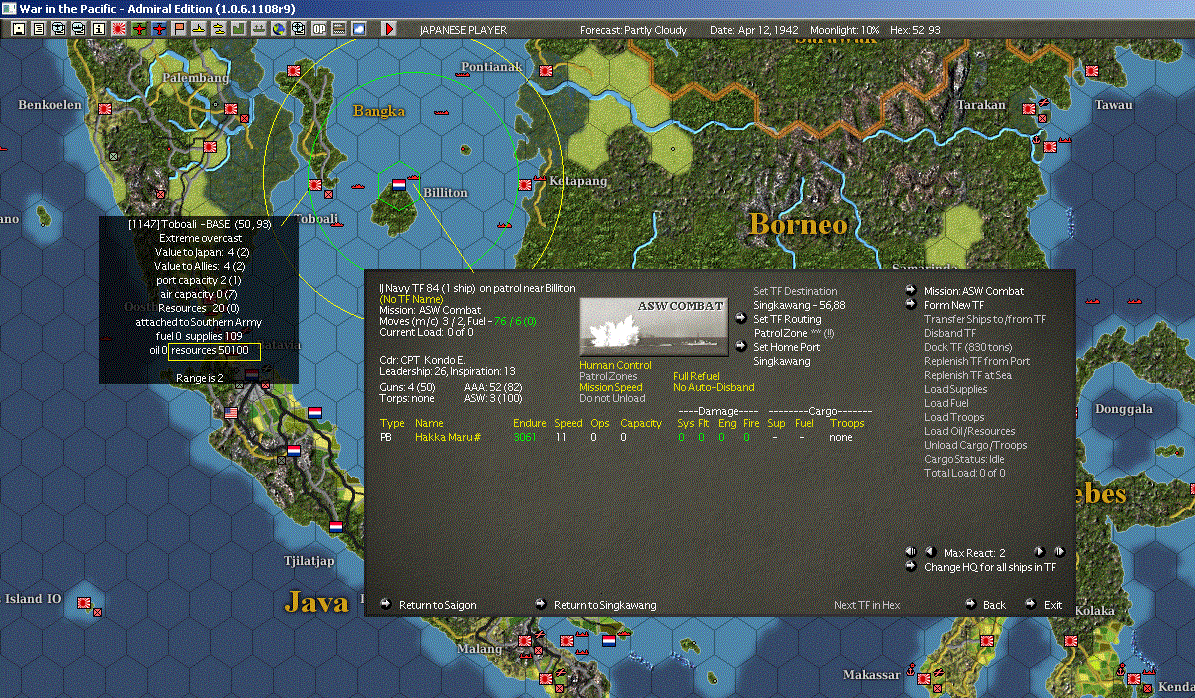This screenshot has height=698, width=1195.
Task: Exit the TF dialog
Action: coord(1052,605)
